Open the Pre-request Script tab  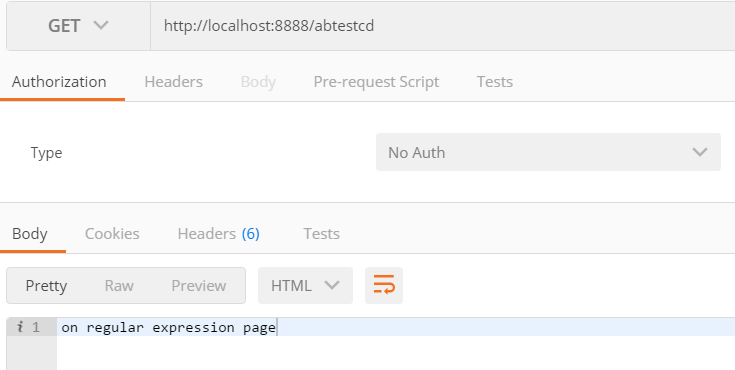coord(376,82)
